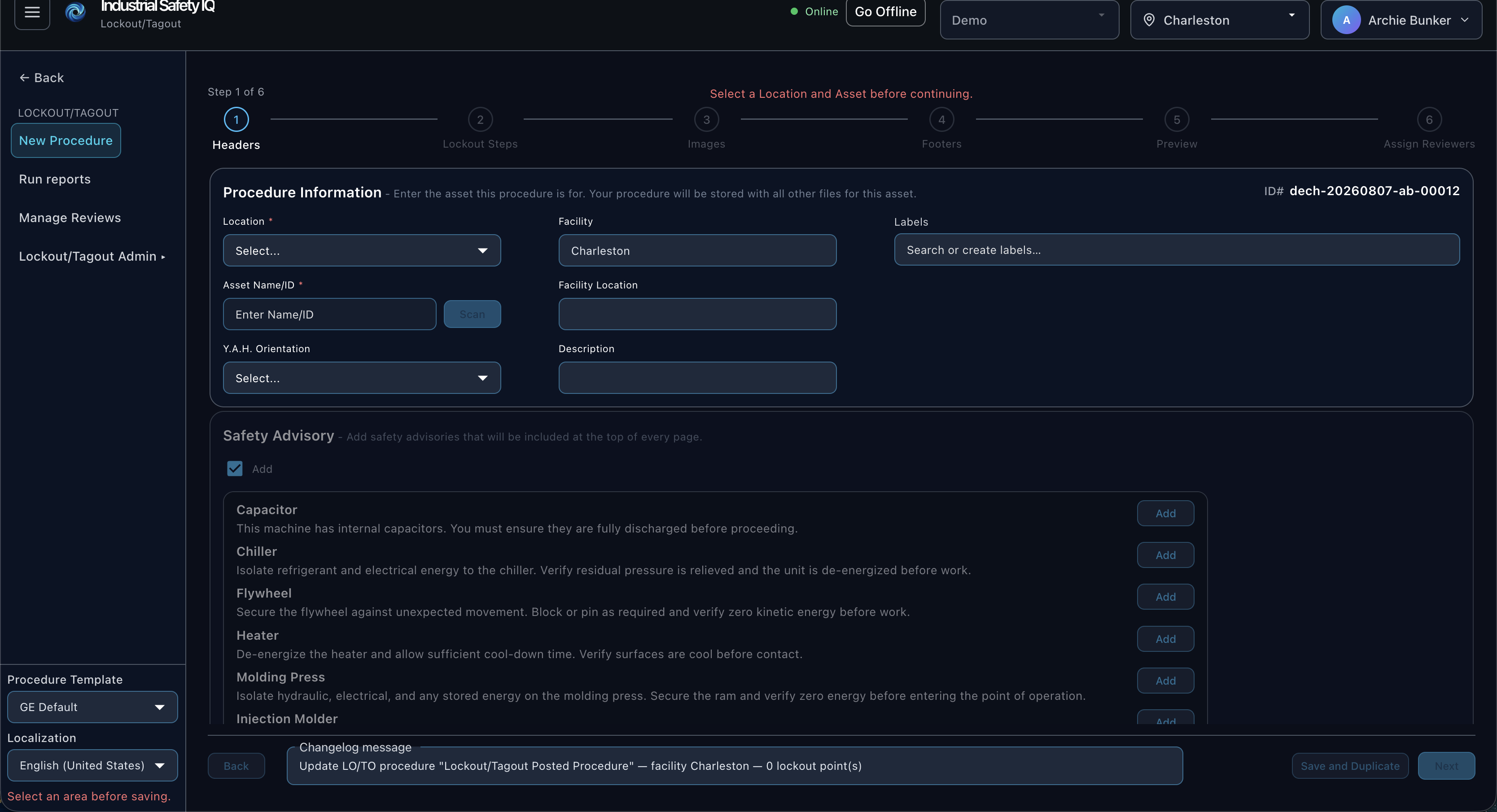Click the Save and Duplicate button
Screen dimensions: 1497x812
point(1350,766)
